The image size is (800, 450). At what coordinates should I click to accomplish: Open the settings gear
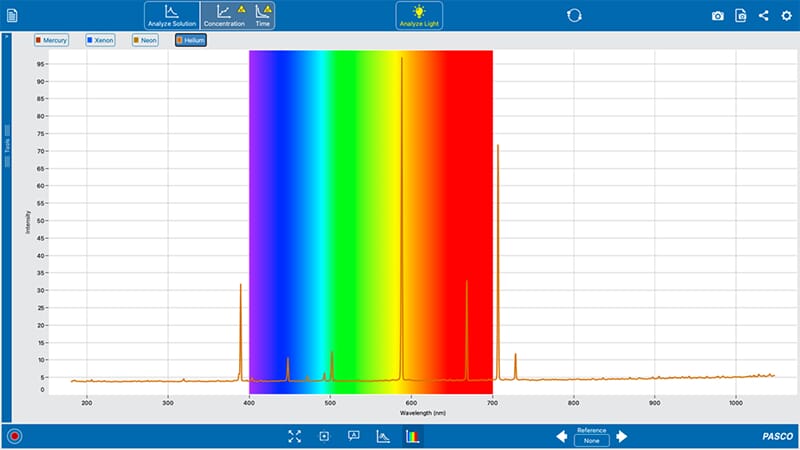(x=787, y=15)
